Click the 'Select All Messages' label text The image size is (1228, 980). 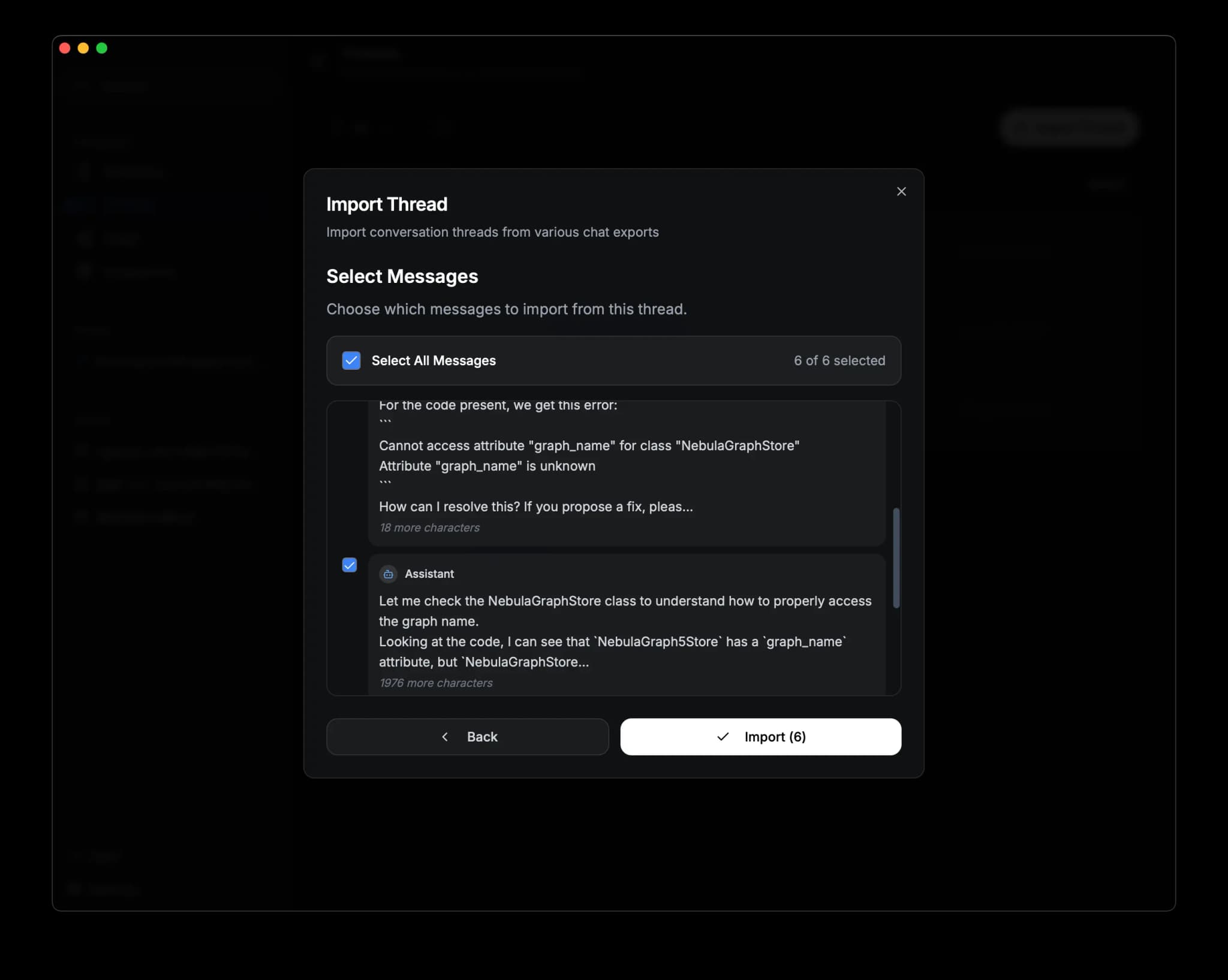pyautogui.click(x=434, y=360)
